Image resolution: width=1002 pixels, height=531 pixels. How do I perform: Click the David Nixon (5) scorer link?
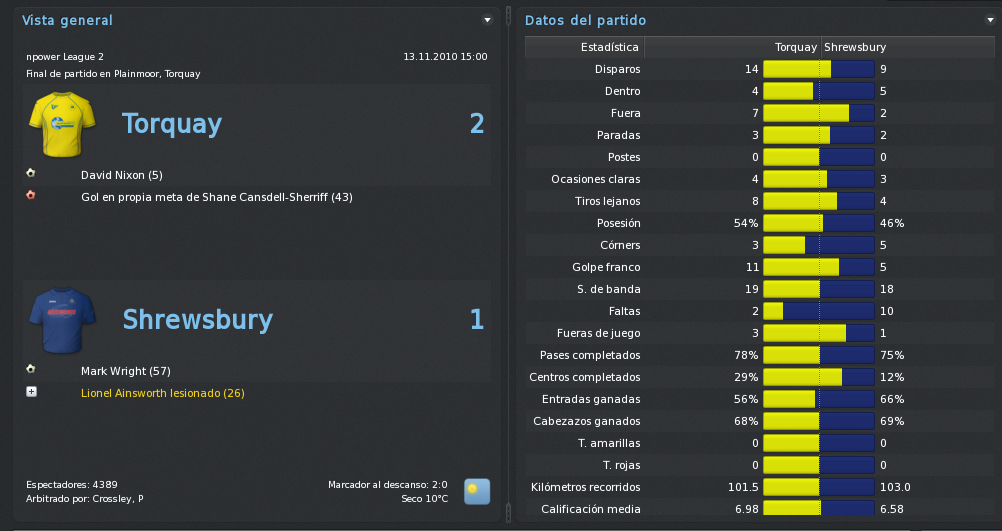click(x=122, y=175)
